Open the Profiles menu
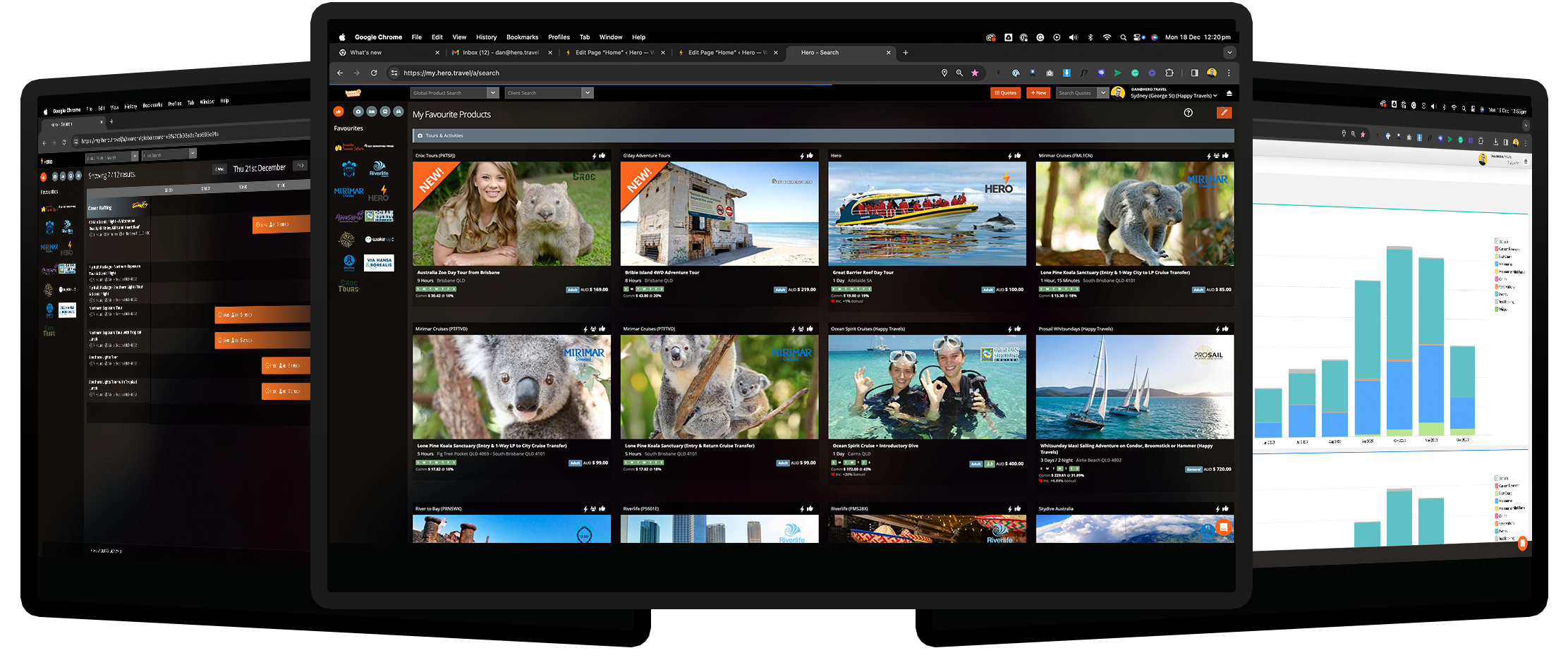Image resolution: width=1568 pixels, height=660 pixels. click(x=559, y=37)
